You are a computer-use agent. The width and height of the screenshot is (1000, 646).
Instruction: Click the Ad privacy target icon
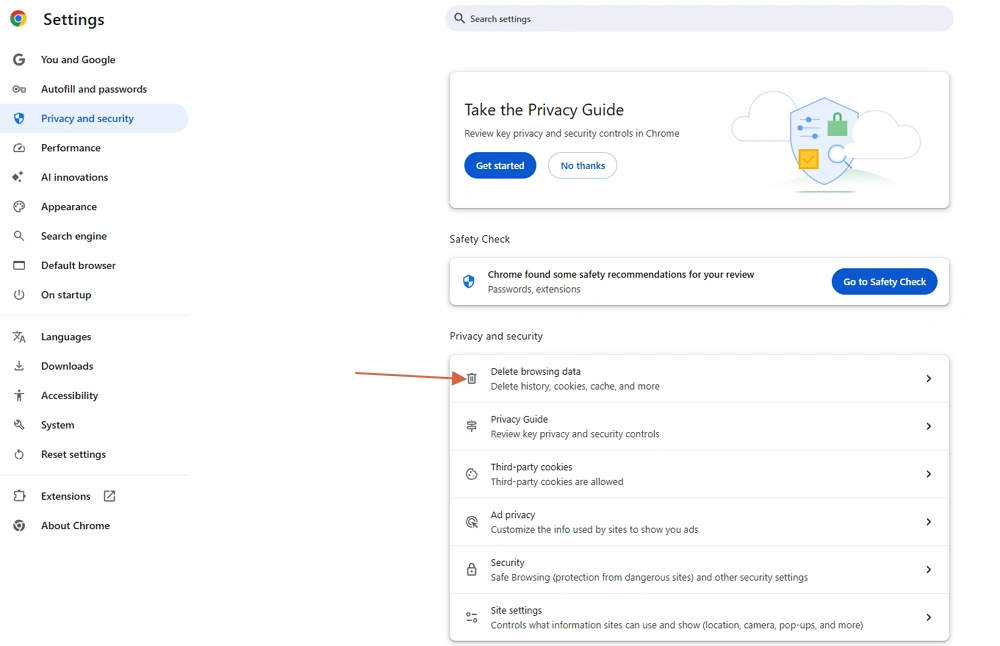tap(471, 522)
